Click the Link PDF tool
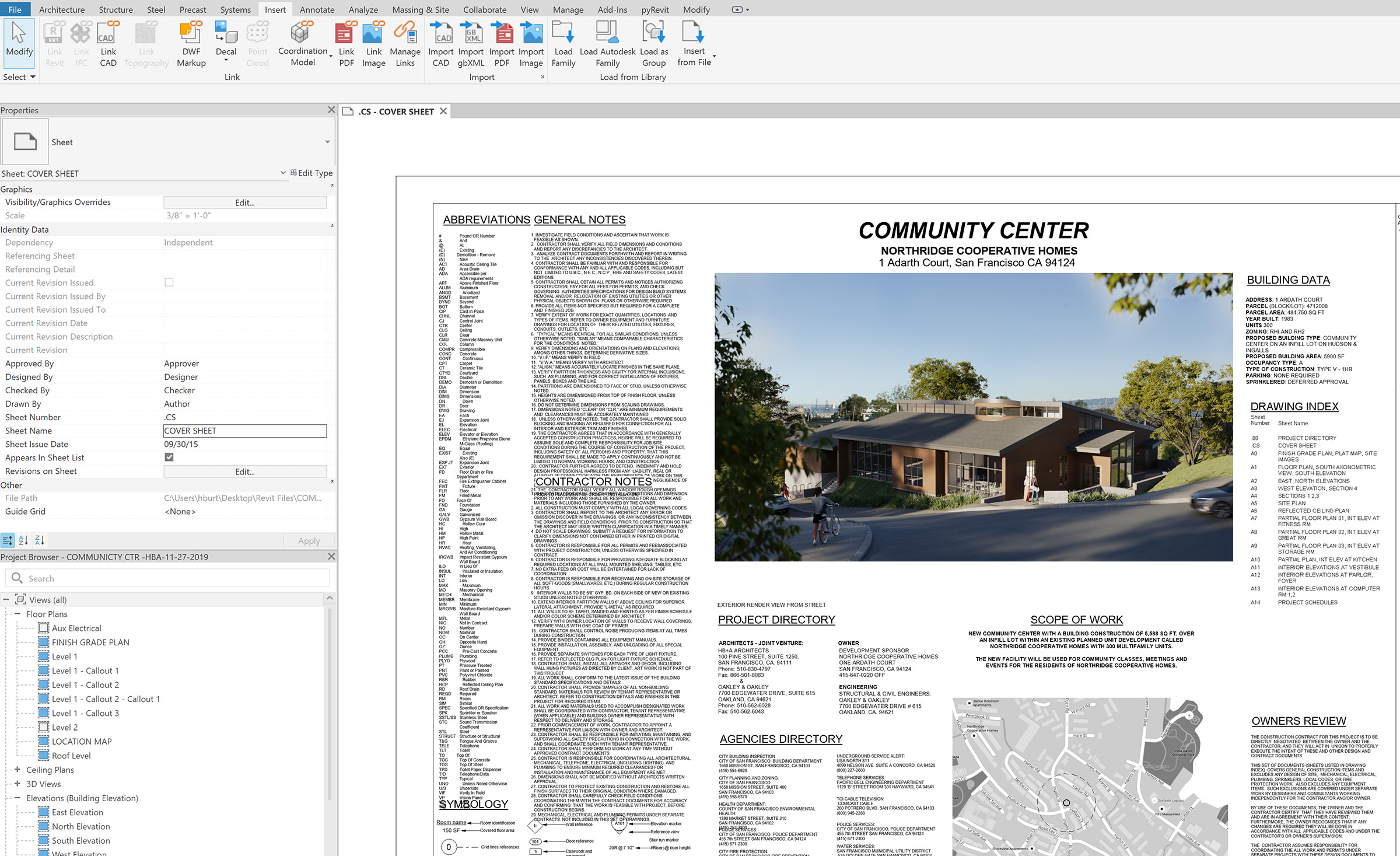Image resolution: width=1400 pixels, height=856 pixels. point(346,44)
